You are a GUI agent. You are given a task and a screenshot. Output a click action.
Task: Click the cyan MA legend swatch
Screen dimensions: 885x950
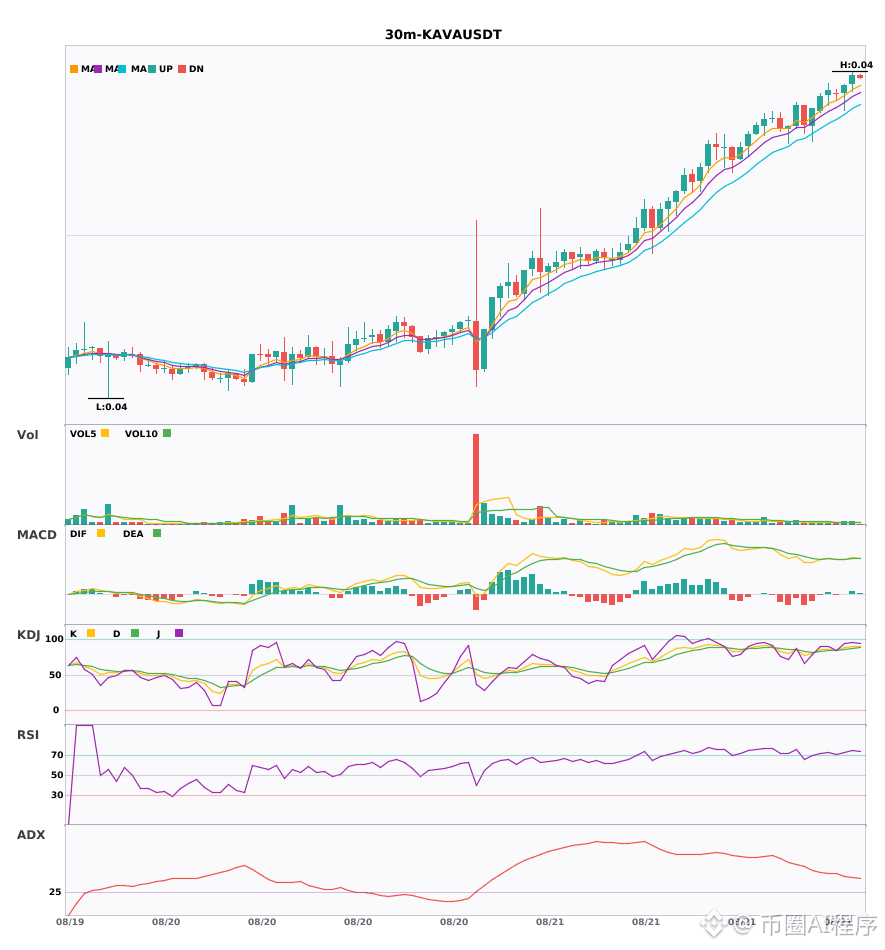point(122,69)
